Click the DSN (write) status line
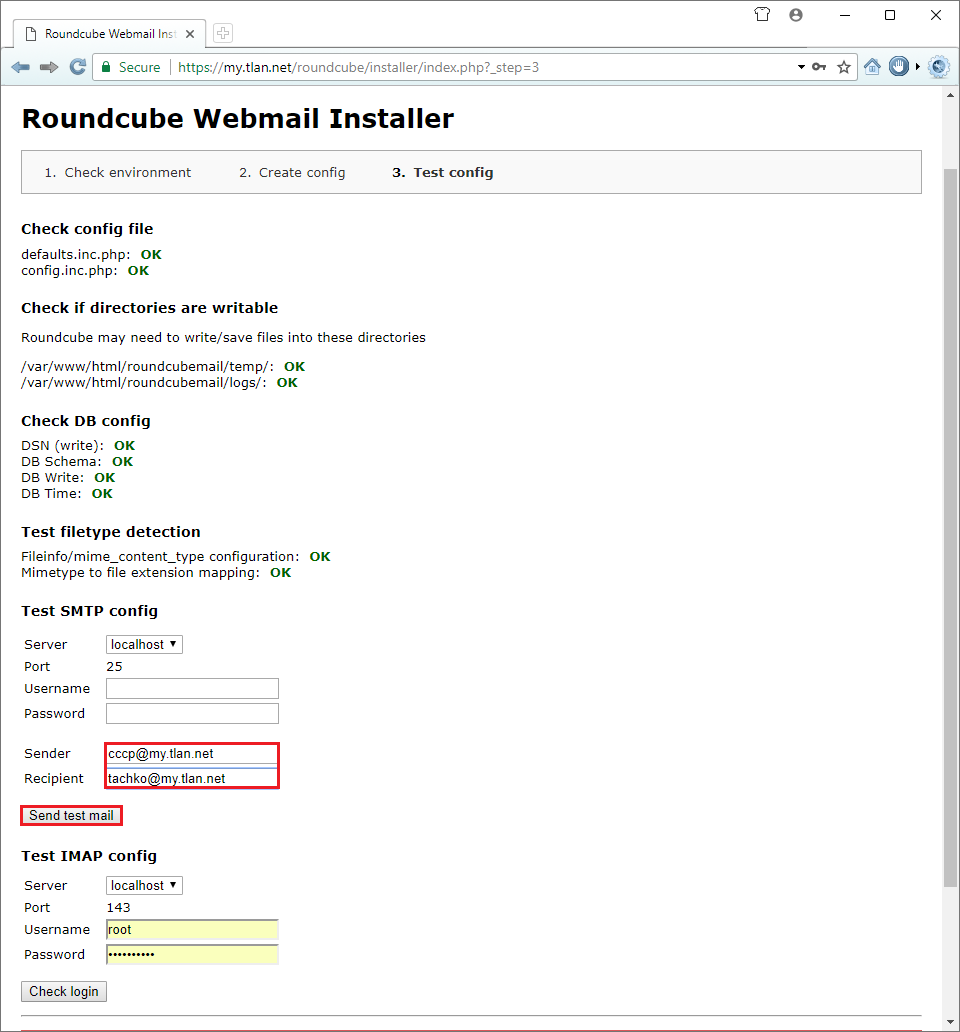The image size is (960, 1032). click(78, 446)
